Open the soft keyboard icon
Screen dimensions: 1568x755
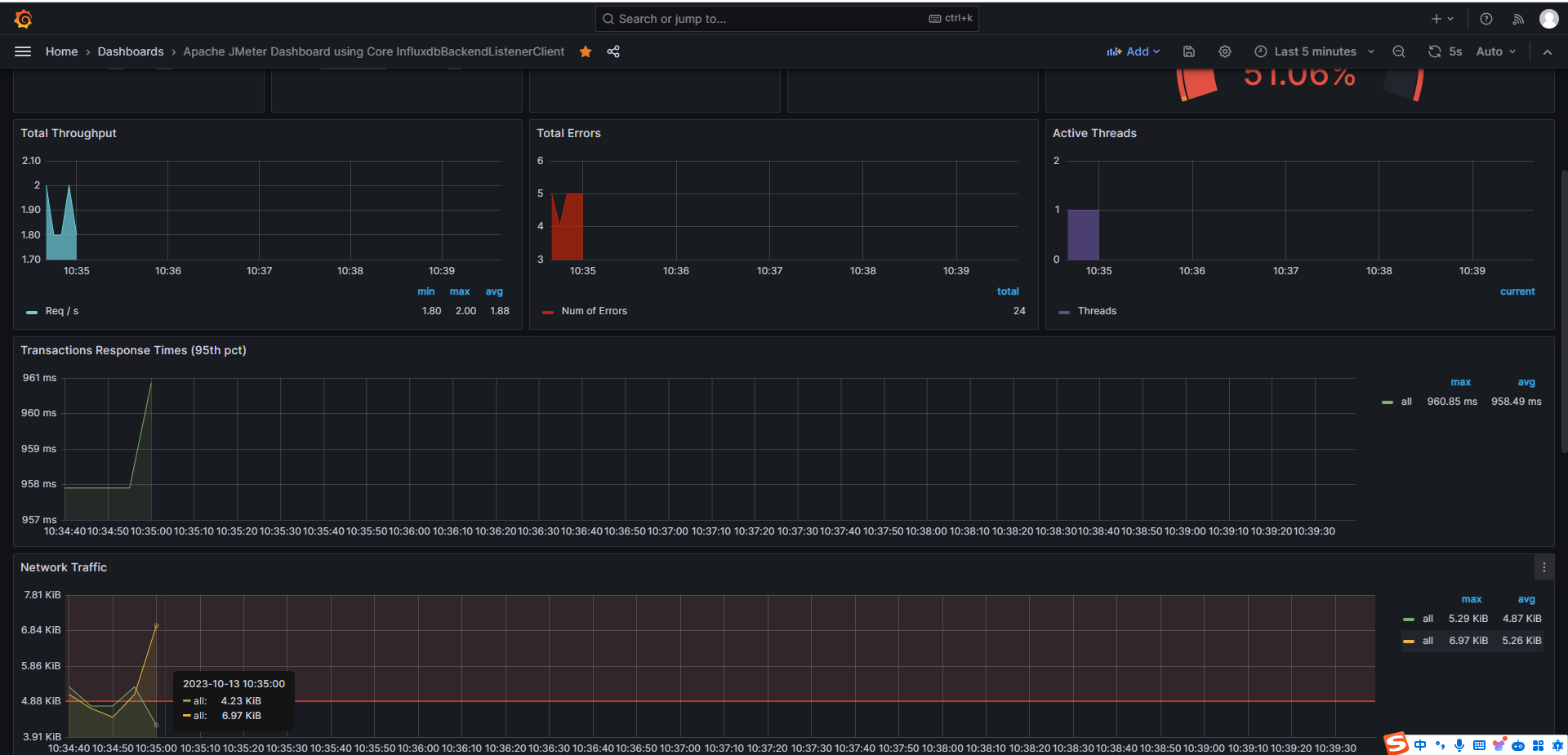1479,745
